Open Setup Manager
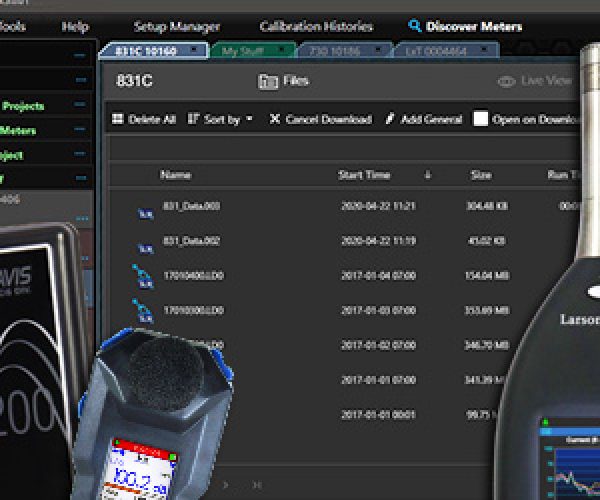This screenshot has width=600, height=500. pos(177,26)
